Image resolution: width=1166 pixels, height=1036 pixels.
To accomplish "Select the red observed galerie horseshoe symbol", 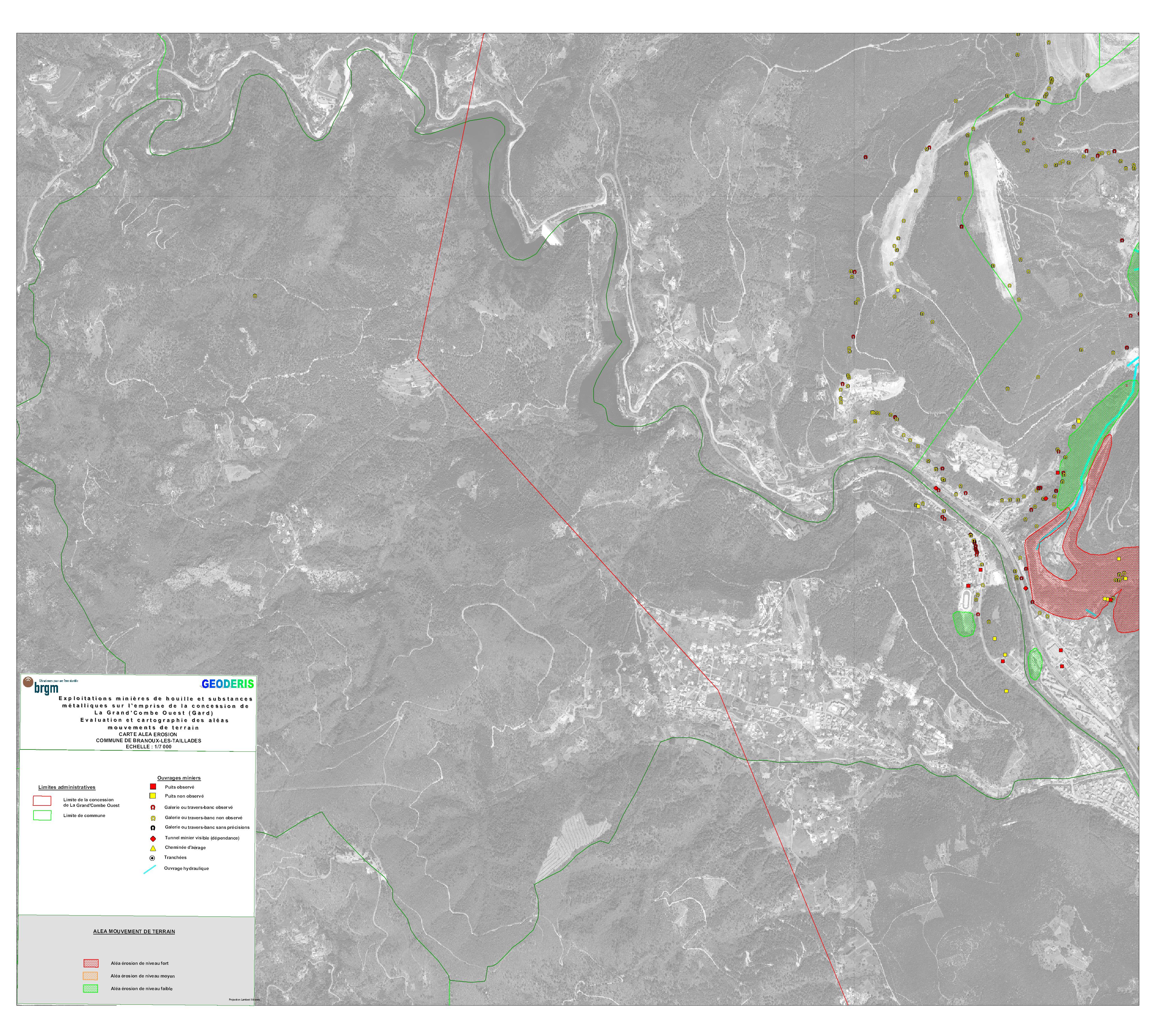I will (153, 807).
